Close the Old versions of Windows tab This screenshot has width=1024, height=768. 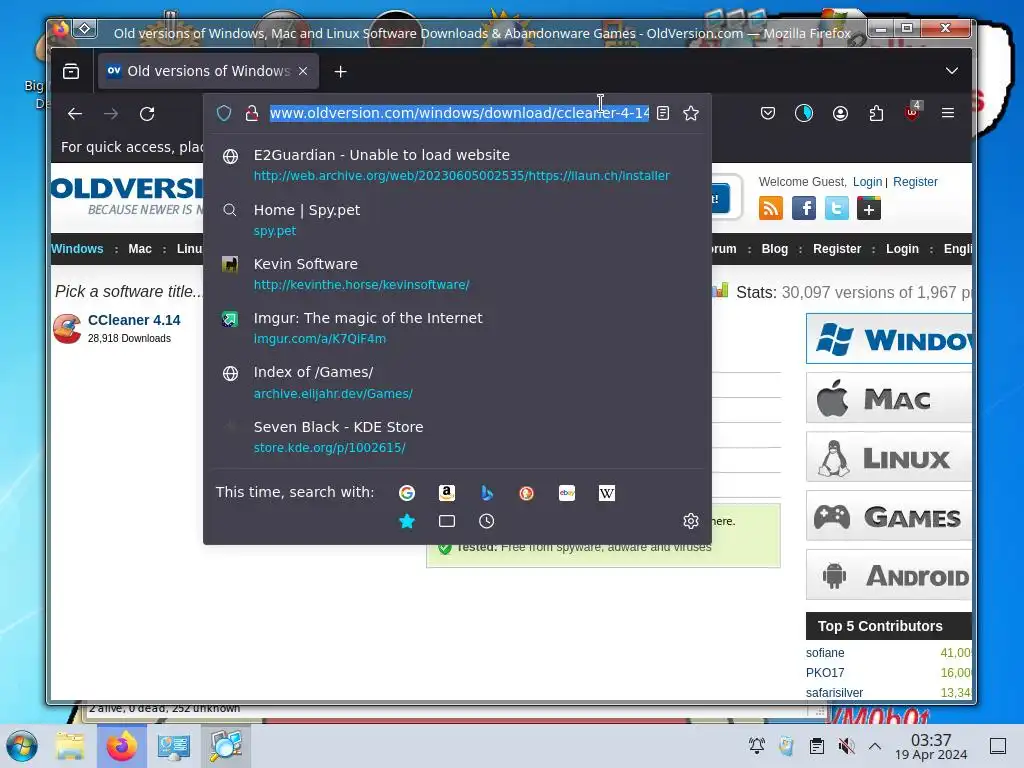pyautogui.click(x=303, y=71)
